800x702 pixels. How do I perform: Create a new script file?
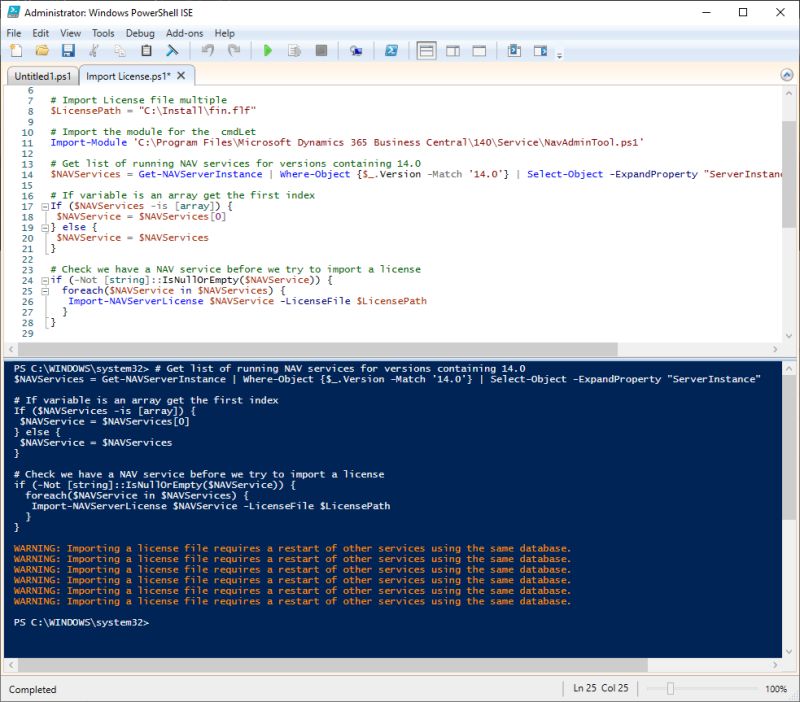(16, 51)
